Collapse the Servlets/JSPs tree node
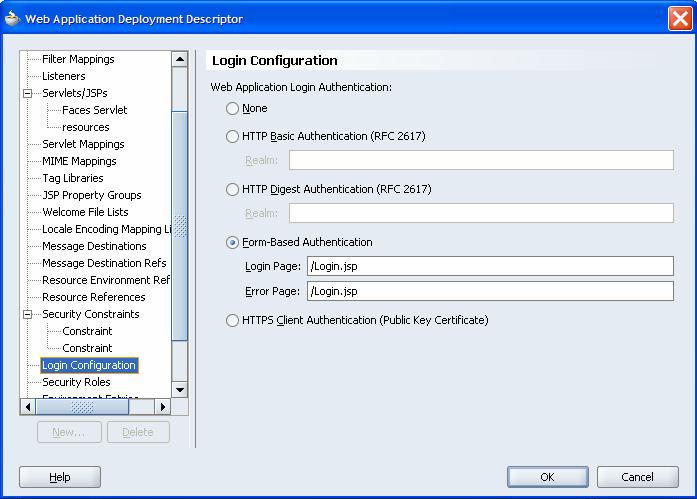The image size is (697, 499). coord(28,93)
